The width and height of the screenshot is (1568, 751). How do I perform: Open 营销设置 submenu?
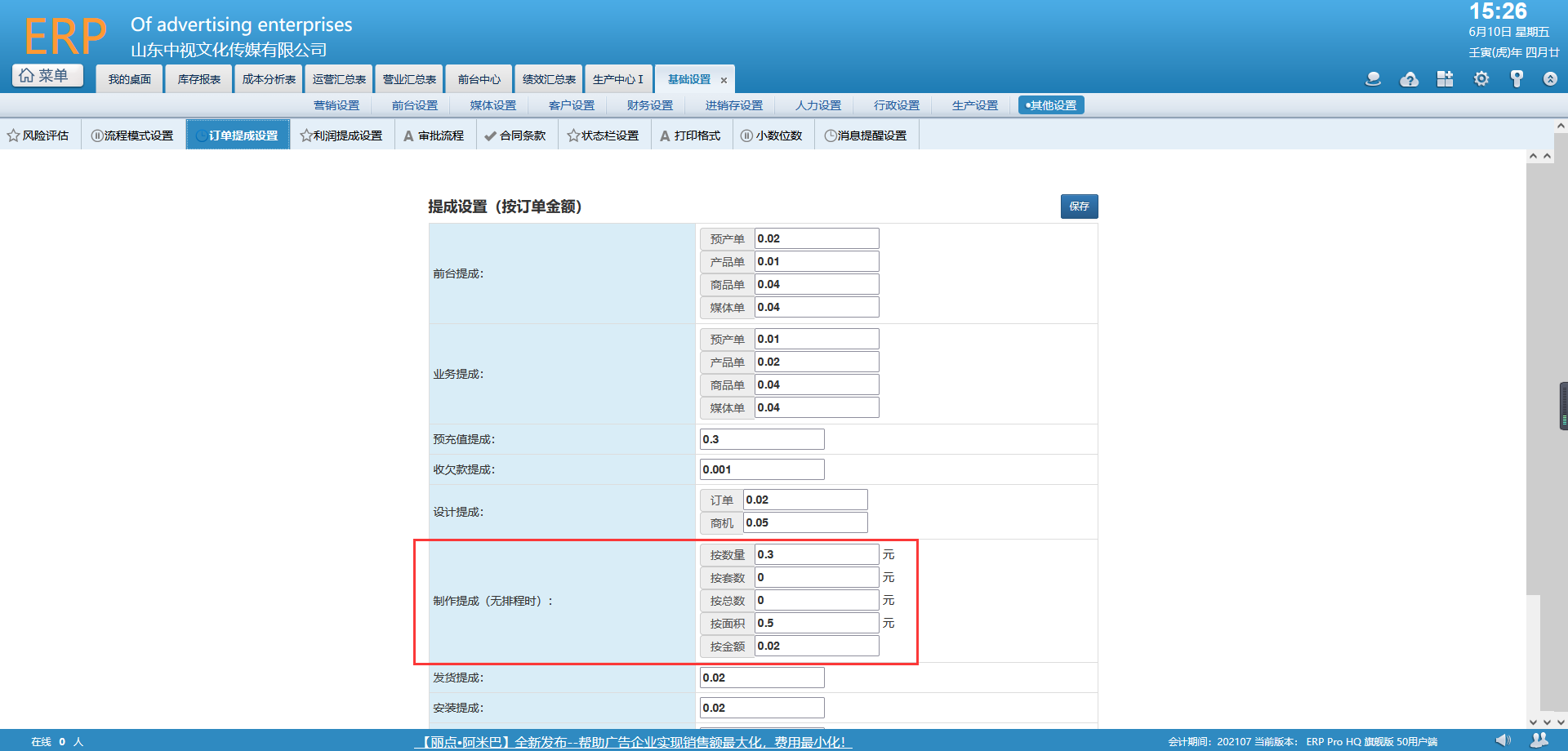(336, 105)
